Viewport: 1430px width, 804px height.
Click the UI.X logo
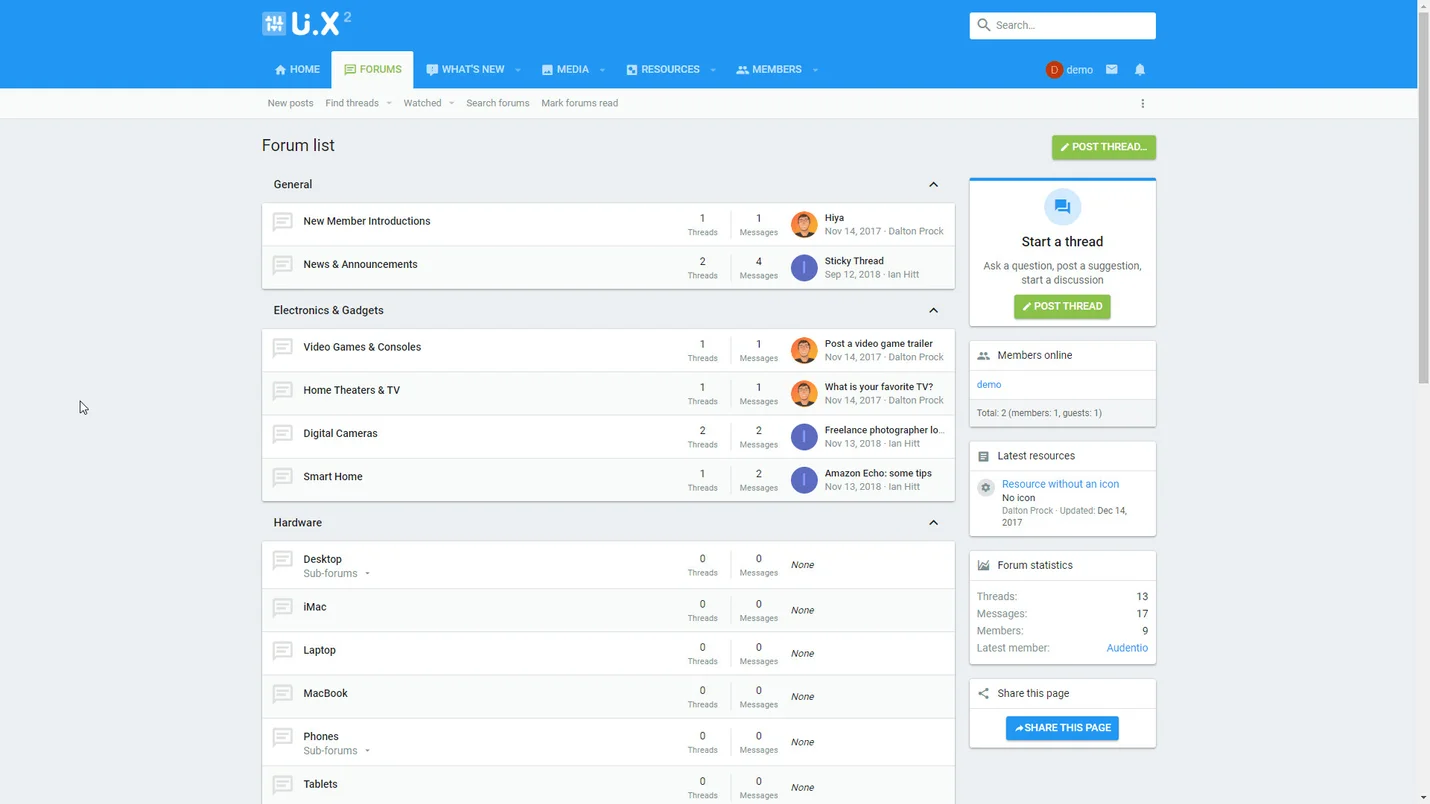(x=306, y=23)
